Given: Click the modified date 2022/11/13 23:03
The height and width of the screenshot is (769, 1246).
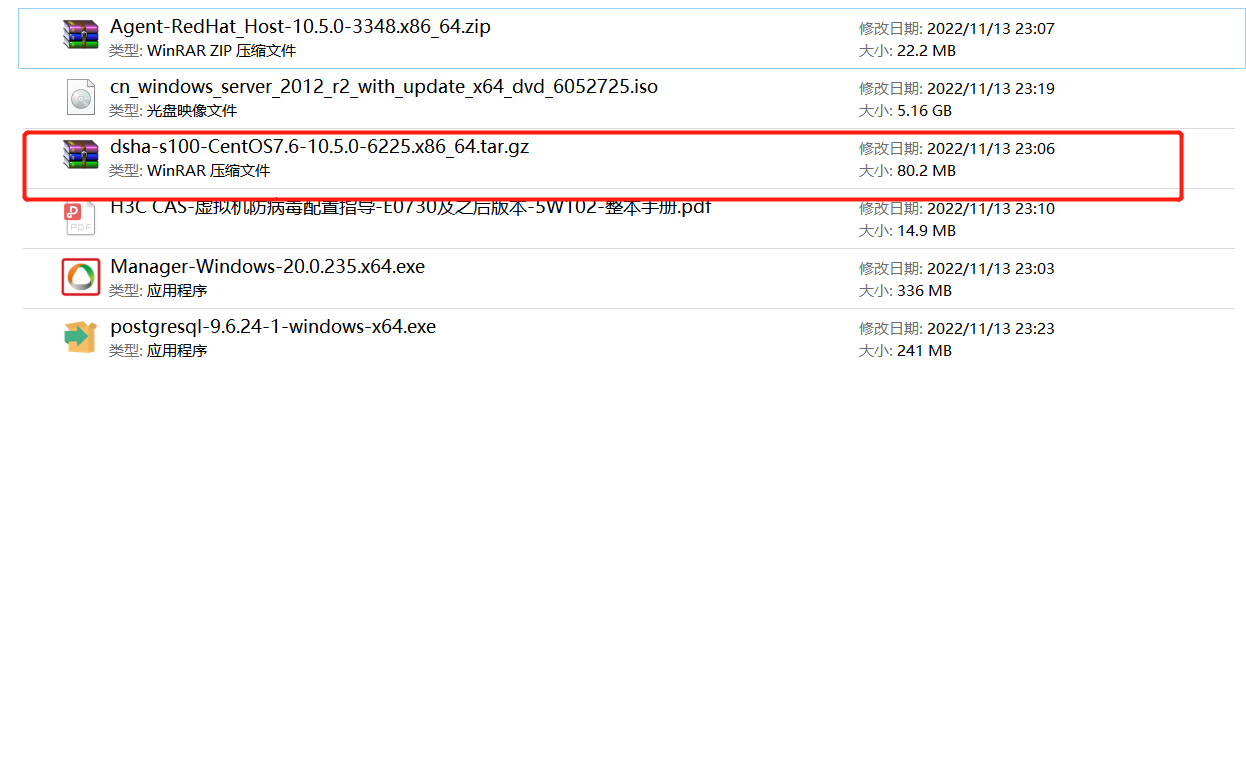Looking at the screenshot, I should [x=991, y=269].
